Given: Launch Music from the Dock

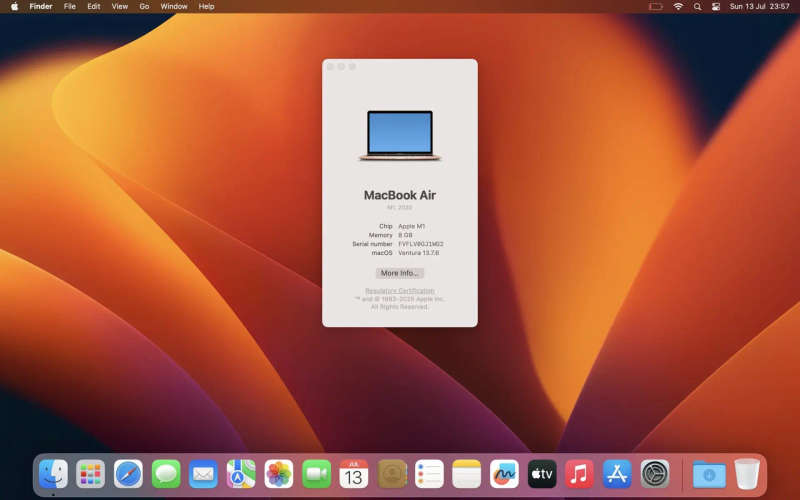Looking at the screenshot, I should [x=580, y=474].
